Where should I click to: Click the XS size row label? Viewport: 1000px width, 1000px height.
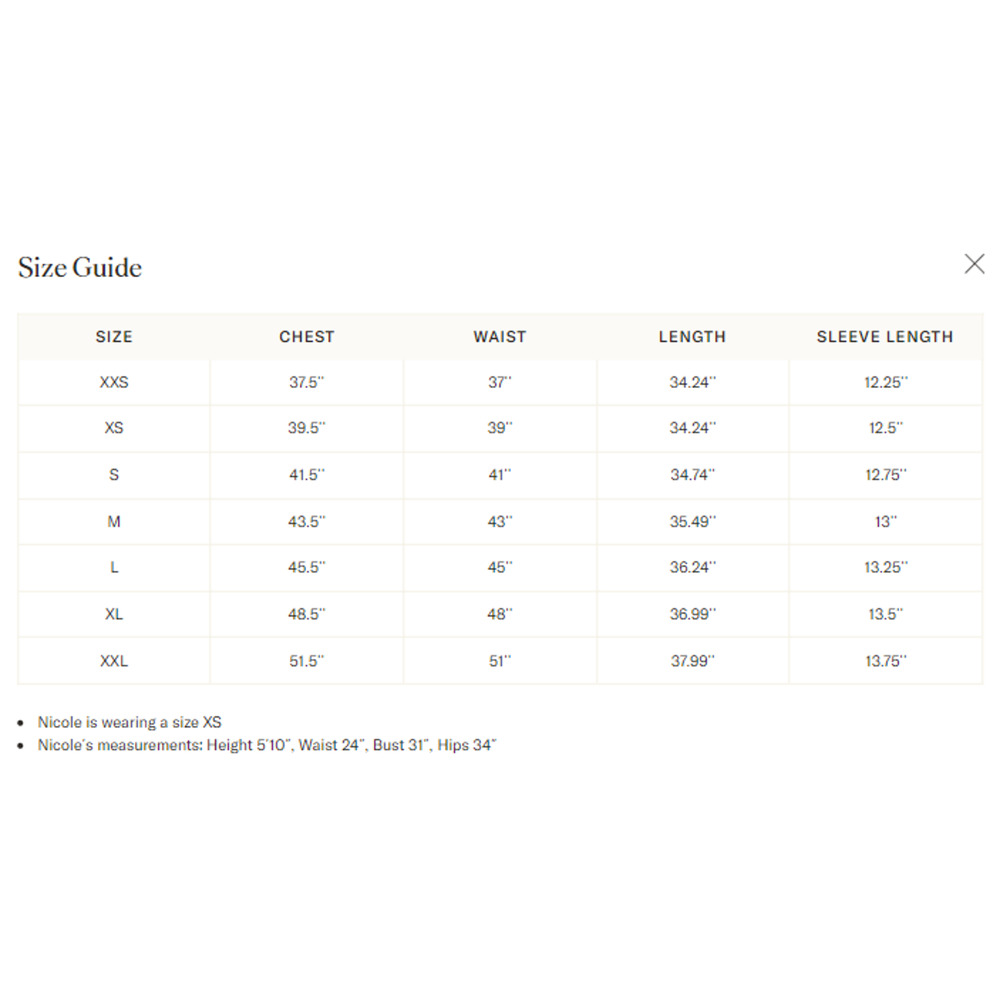coord(114,427)
